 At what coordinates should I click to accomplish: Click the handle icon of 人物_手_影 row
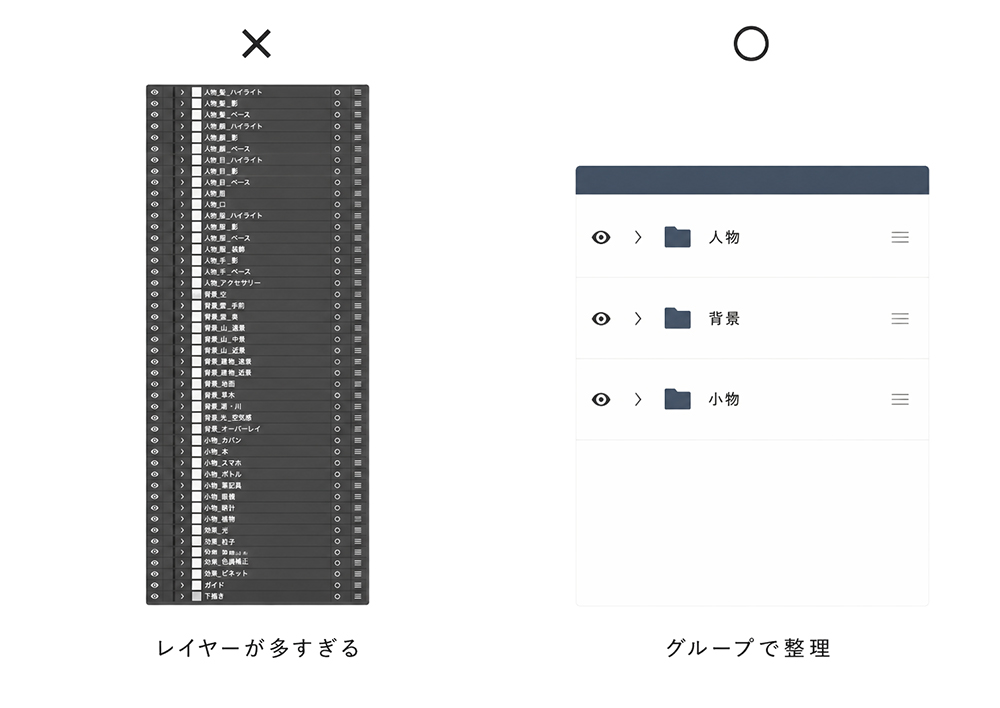pyautogui.click(x=358, y=260)
